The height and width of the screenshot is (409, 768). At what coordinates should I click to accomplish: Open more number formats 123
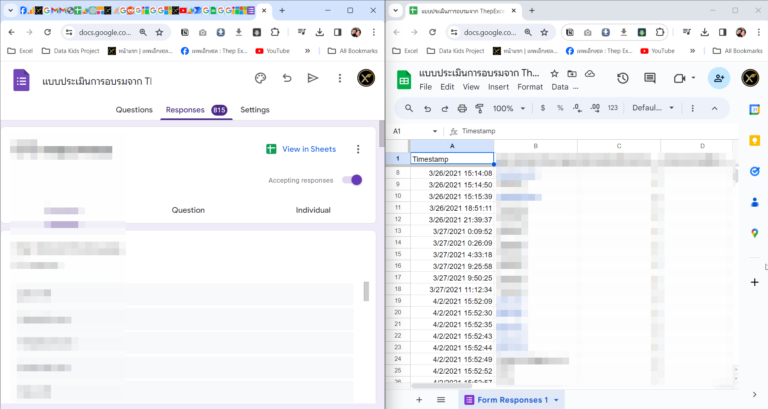[613, 108]
